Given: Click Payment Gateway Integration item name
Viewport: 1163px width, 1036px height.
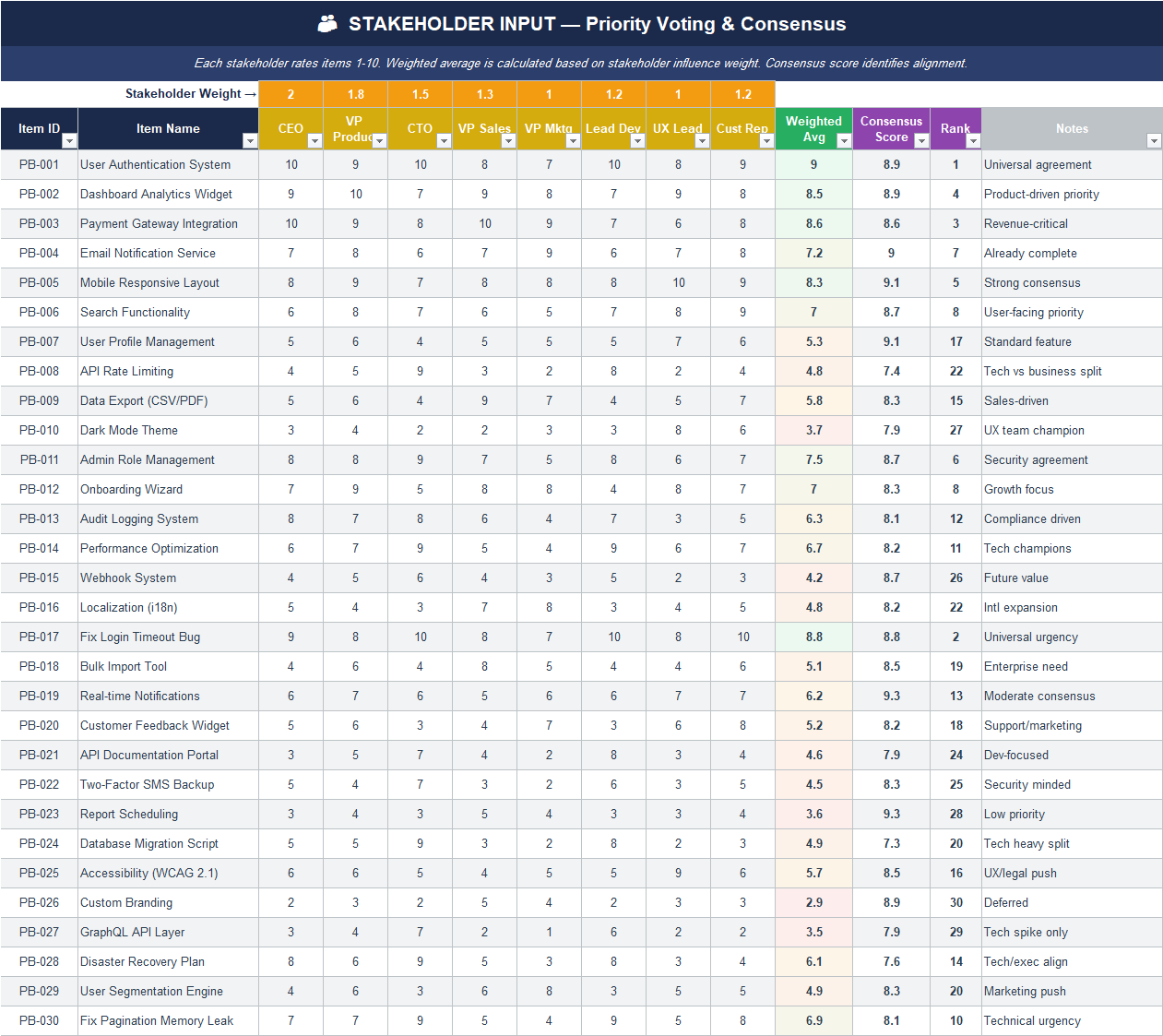Looking at the screenshot, I should pos(168,223).
